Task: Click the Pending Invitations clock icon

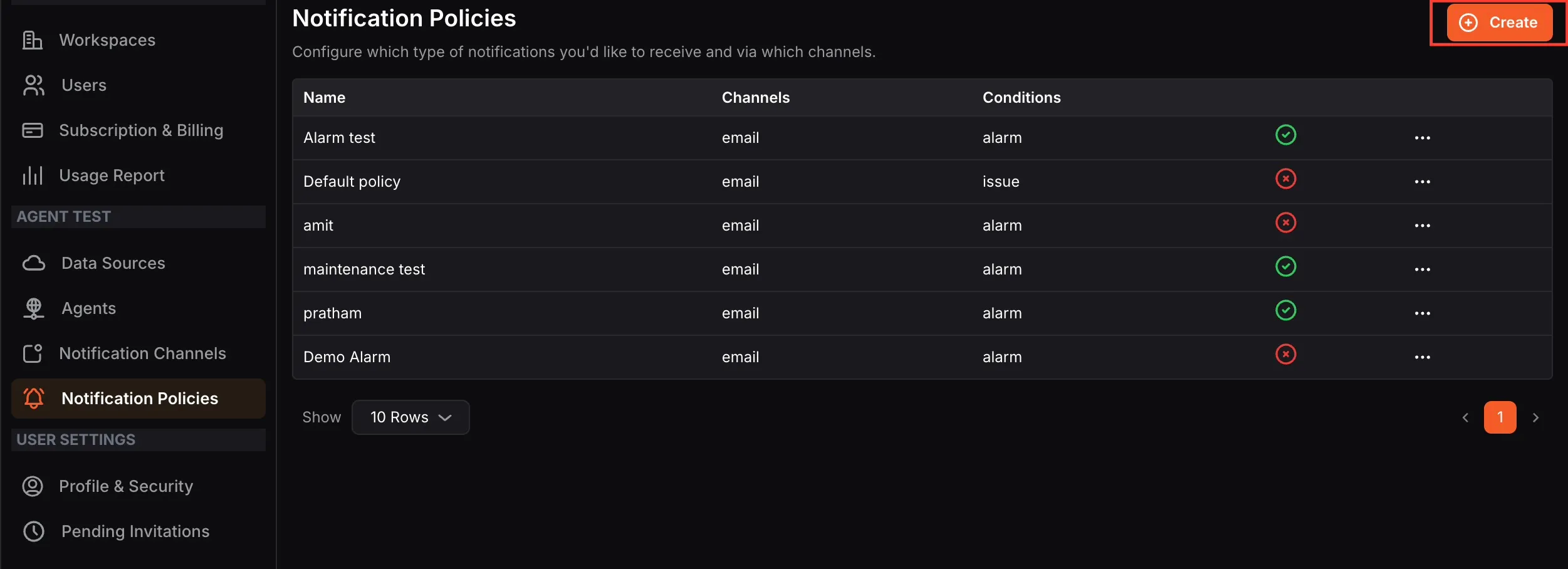Action: coord(34,531)
